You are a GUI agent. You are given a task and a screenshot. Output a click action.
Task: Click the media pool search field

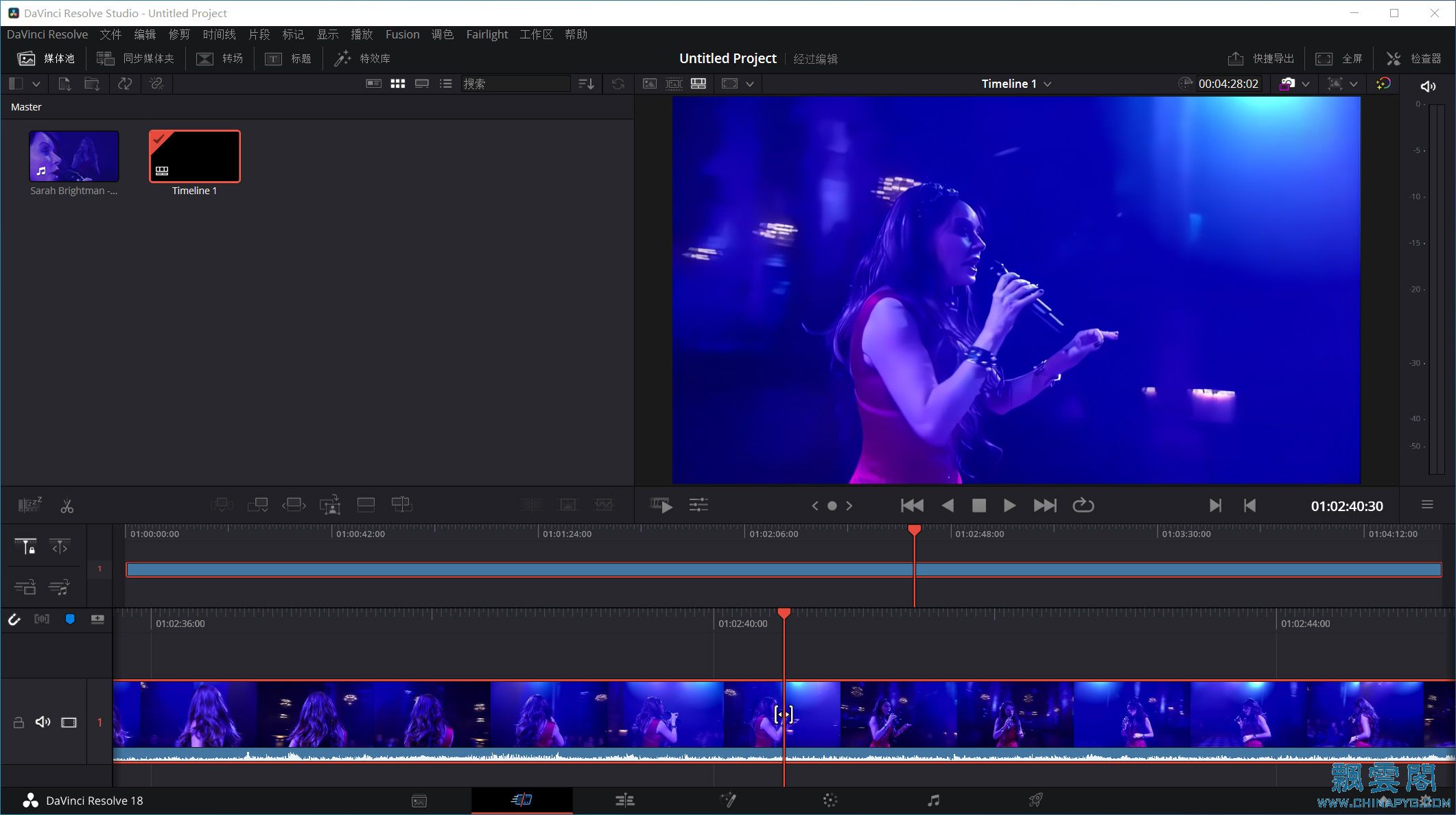click(x=515, y=84)
